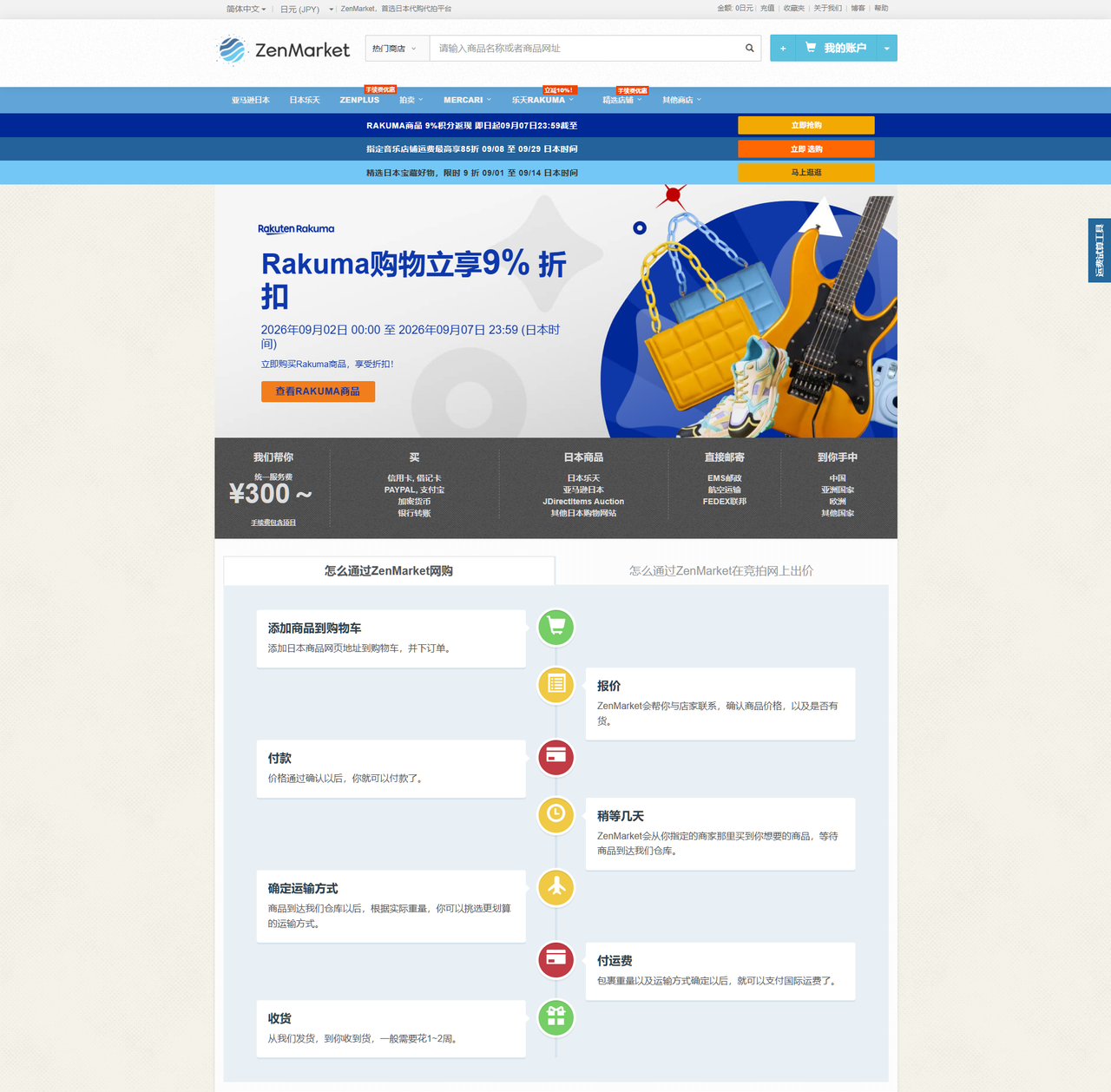
Task: Go to 日本乐天 in the navigation bar
Action: click(305, 100)
